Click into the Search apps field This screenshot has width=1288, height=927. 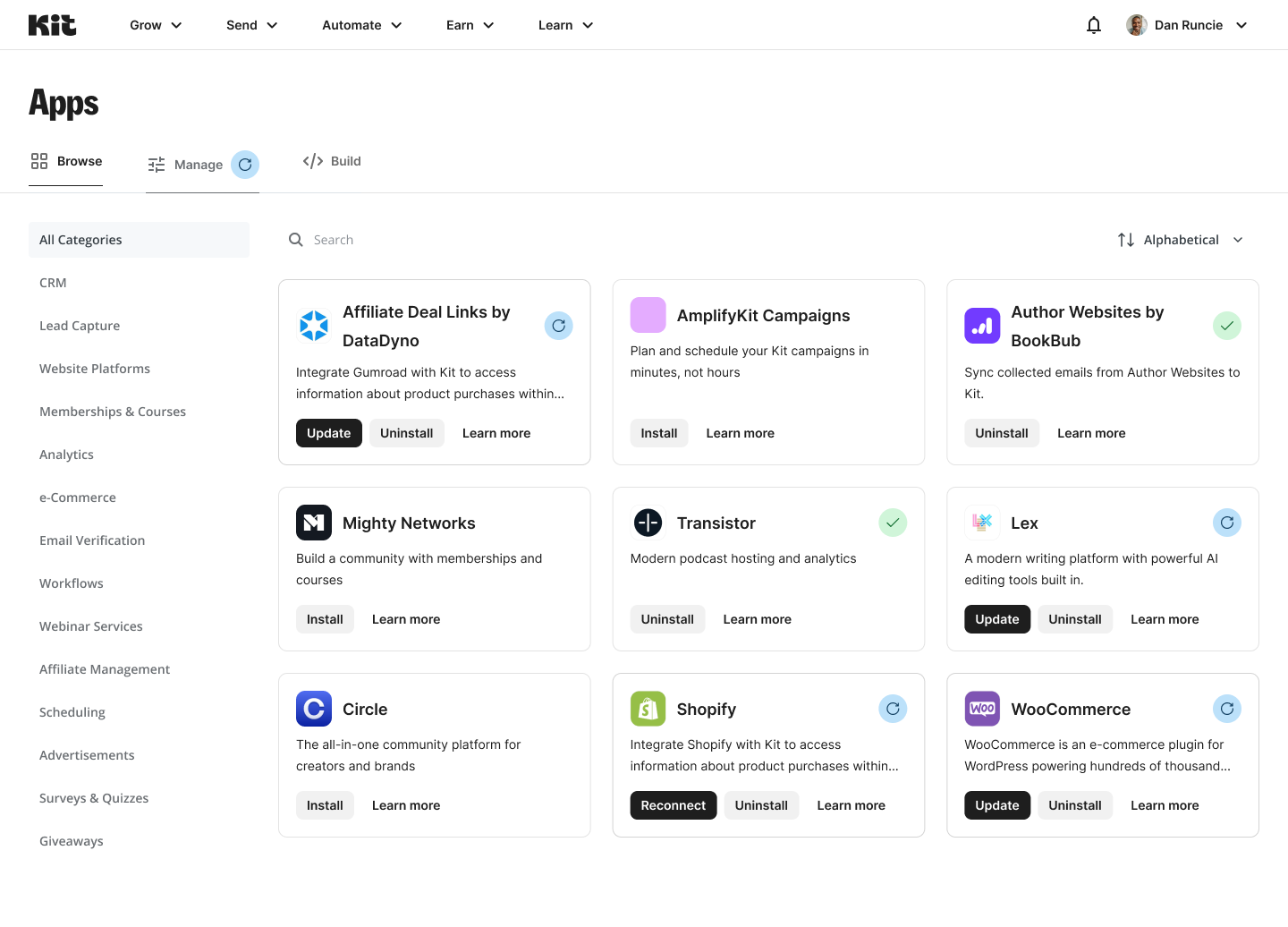pyautogui.click(x=689, y=240)
